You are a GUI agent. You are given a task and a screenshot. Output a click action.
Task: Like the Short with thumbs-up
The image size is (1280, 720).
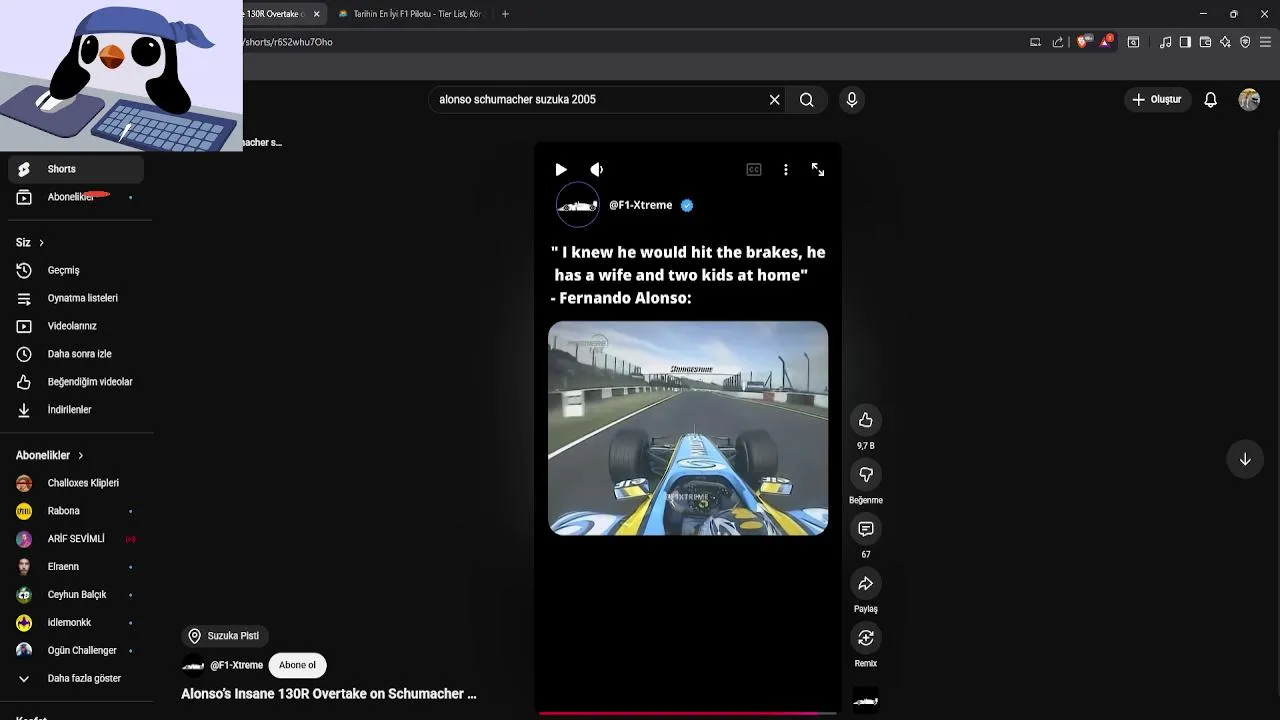pos(866,420)
